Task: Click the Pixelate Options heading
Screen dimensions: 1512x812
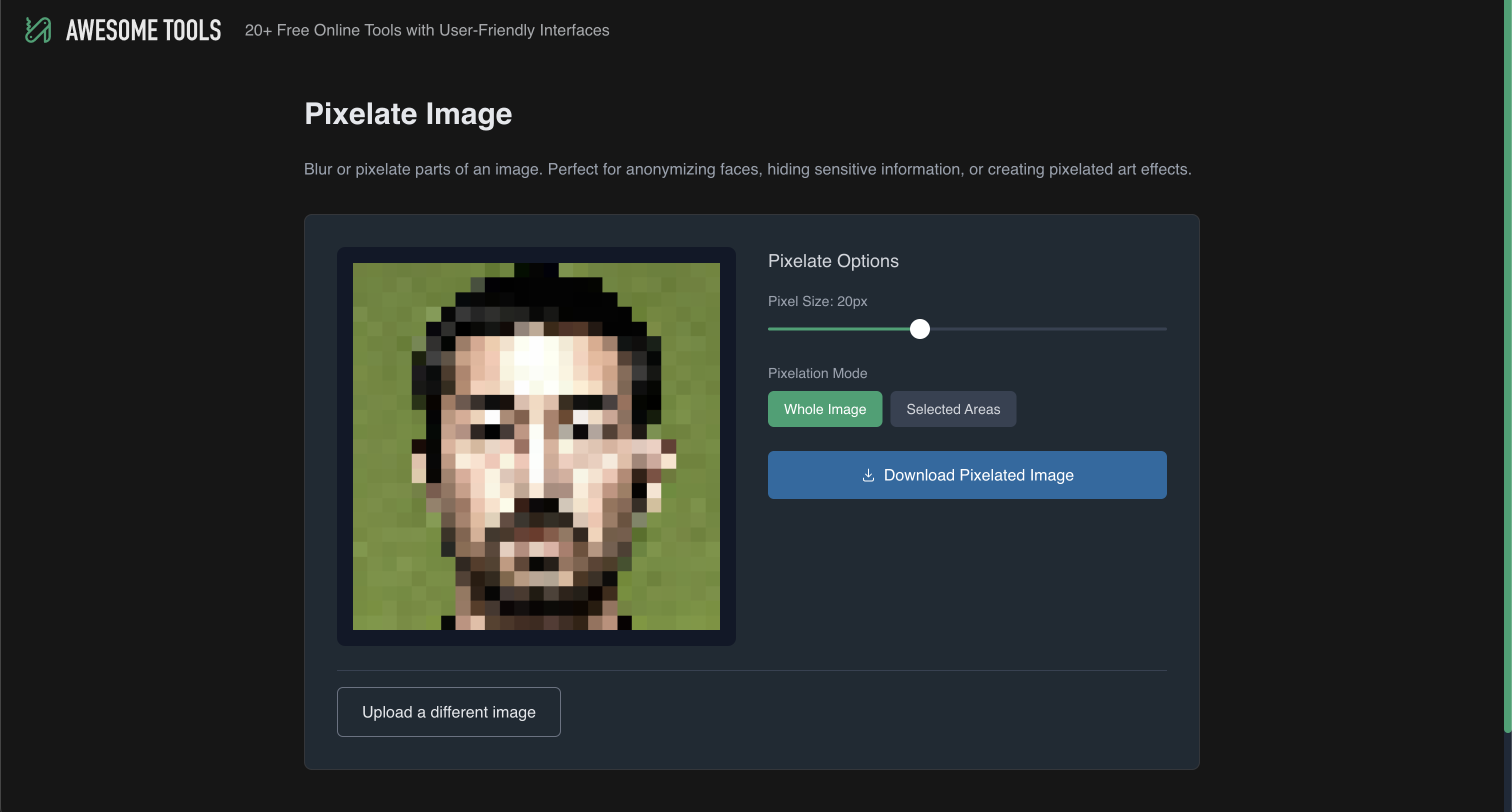Action: [x=832, y=260]
